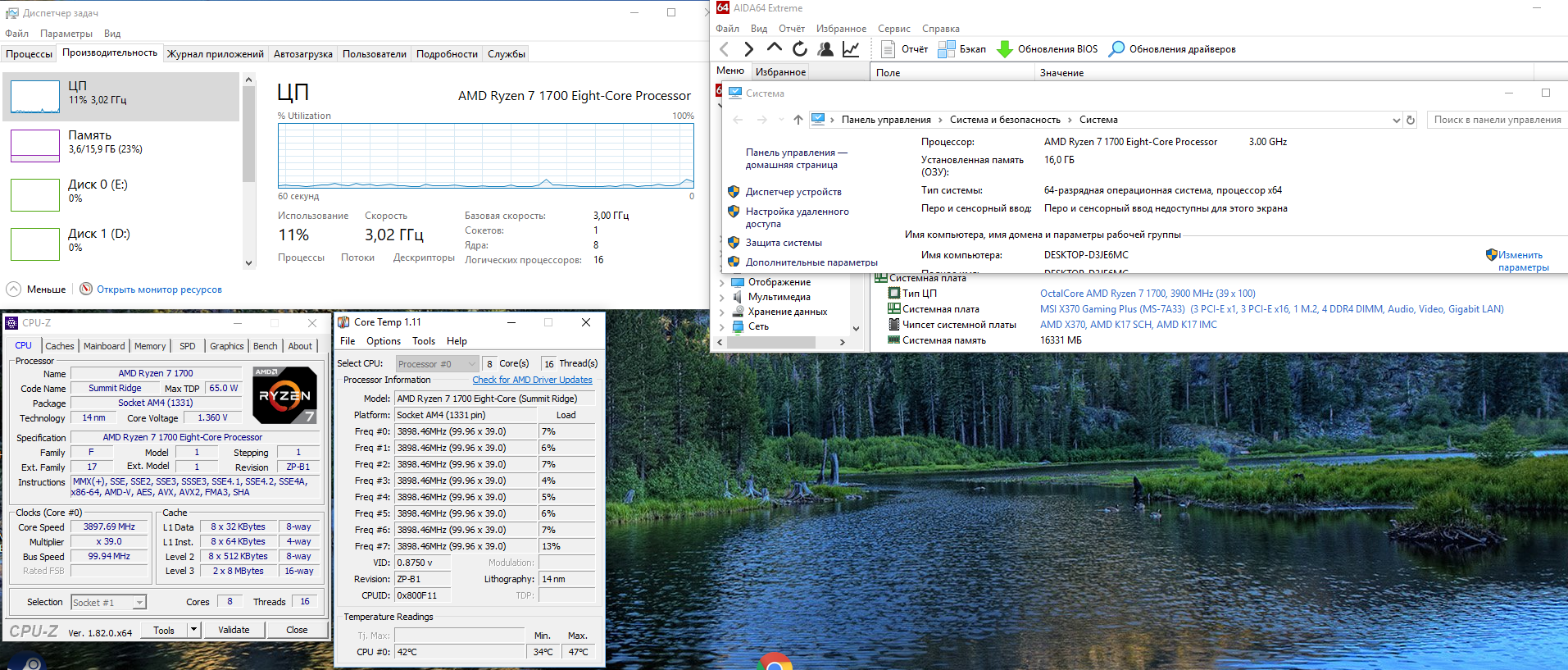Image resolution: width=1568 pixels, height=670 pixels.
Task: Click the Task Manager sidebar scrollbar down arrow
Action: click(x=249, y=263)
